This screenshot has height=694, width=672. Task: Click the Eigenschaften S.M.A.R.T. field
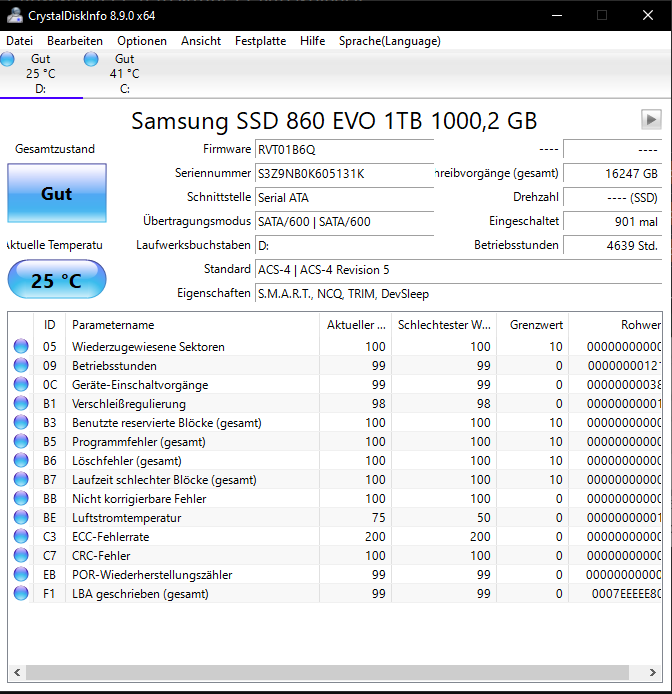pyautogui.click(x=458, y=293)
